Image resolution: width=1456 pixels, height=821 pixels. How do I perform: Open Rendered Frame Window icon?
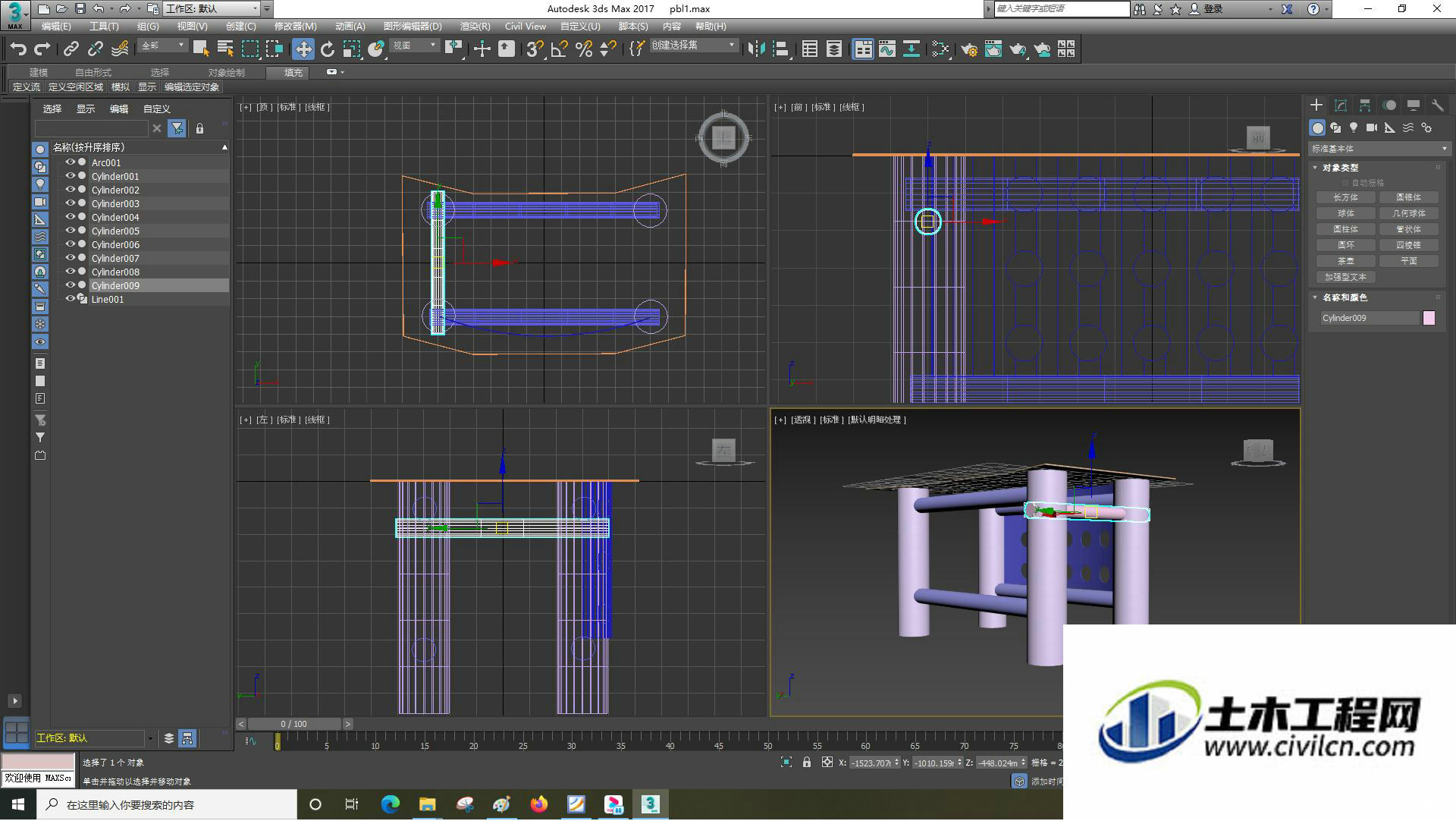(x=993, y=49)
